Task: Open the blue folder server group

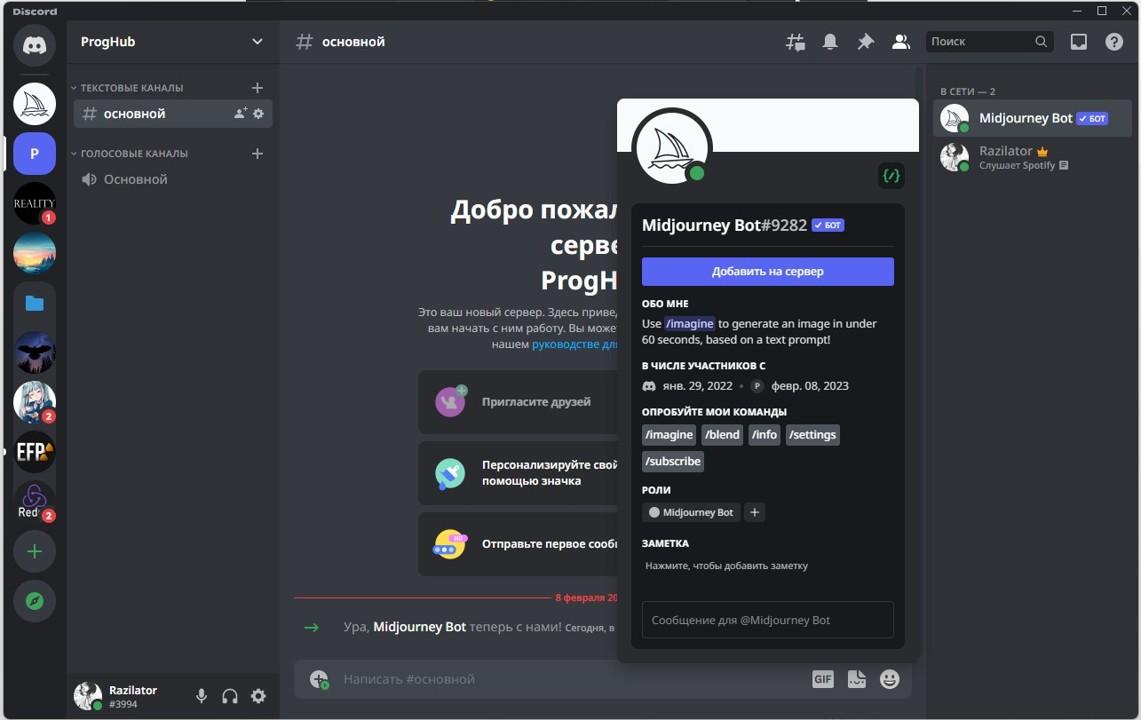Action: 34,303
